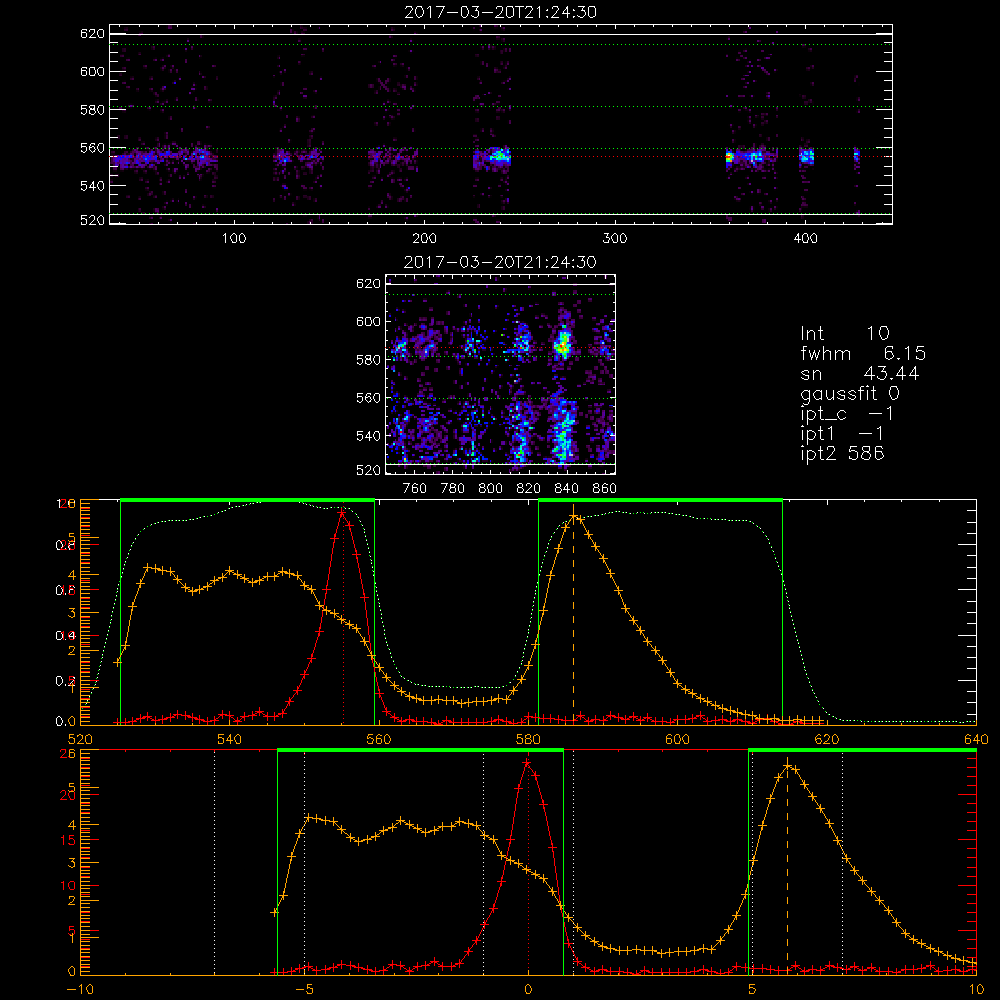Select the 'fwhm 6.15' readout line
Viewport: 1000px width, 1000px height.
(x=863, y=353)
